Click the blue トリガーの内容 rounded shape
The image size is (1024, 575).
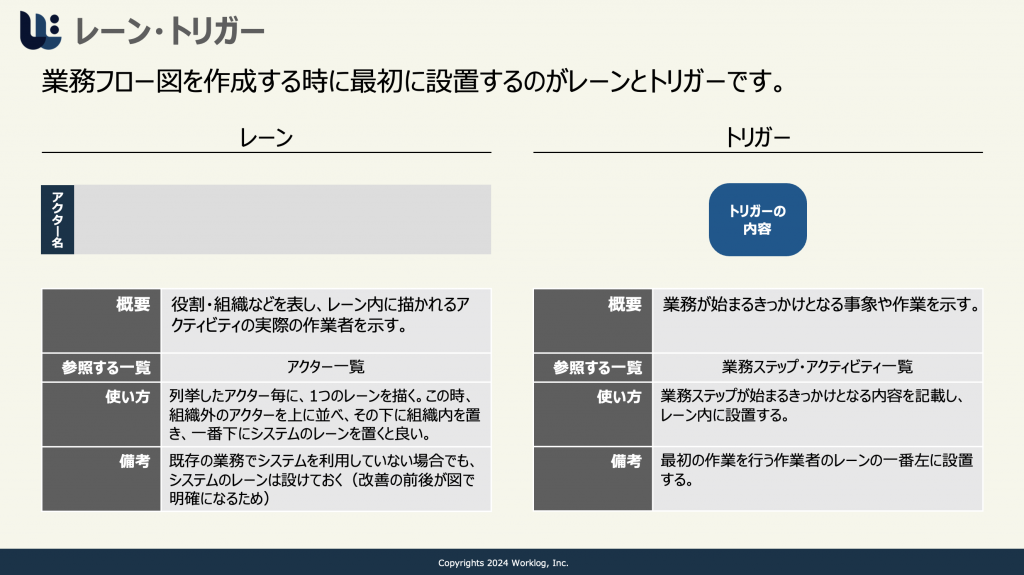(x=758, y=220)
